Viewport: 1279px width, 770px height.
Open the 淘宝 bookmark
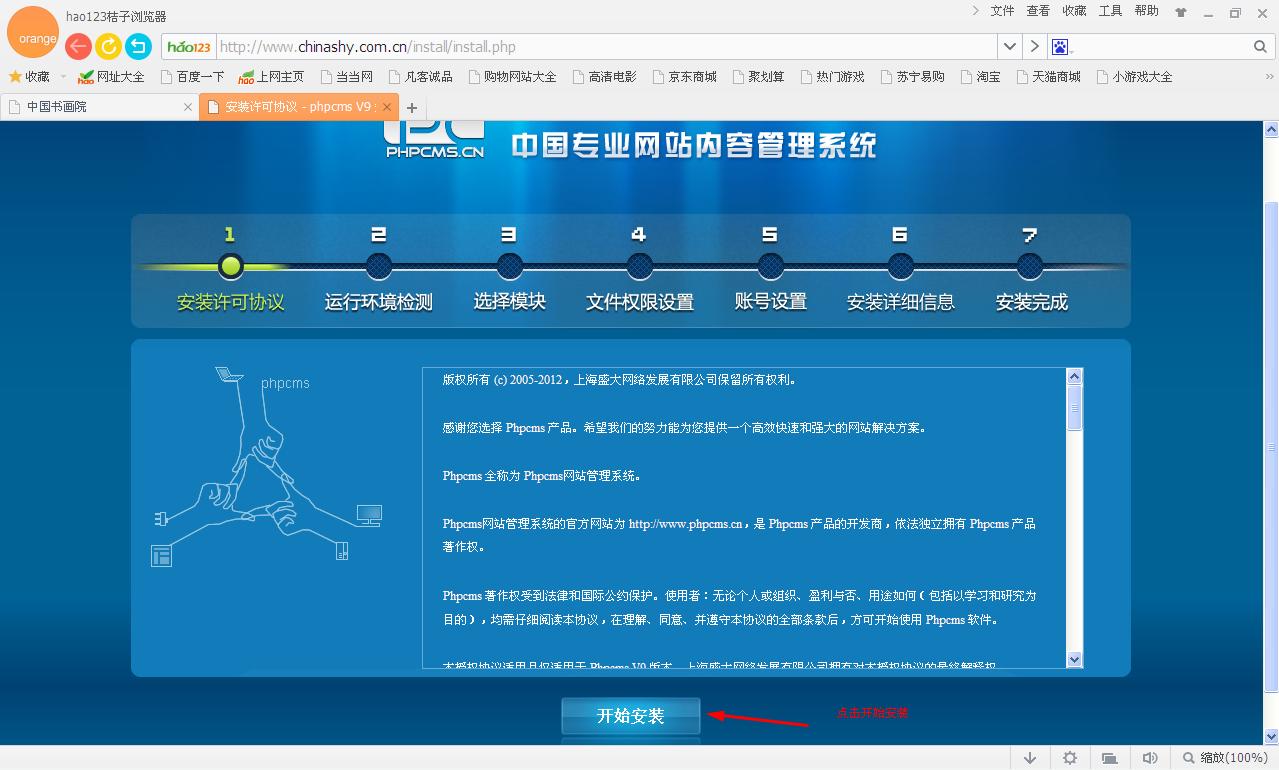pyautogui.click(x=980, y=77)
